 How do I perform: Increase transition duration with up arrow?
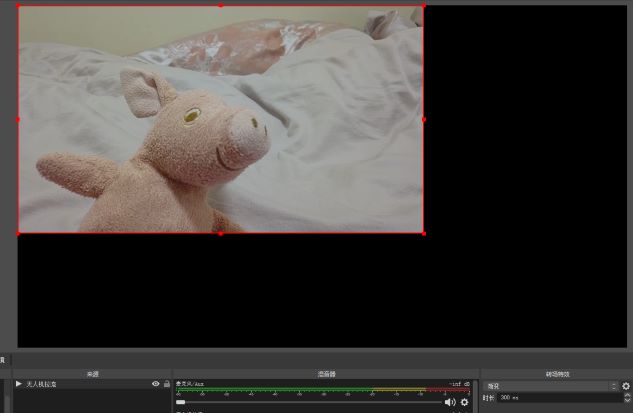626,395
